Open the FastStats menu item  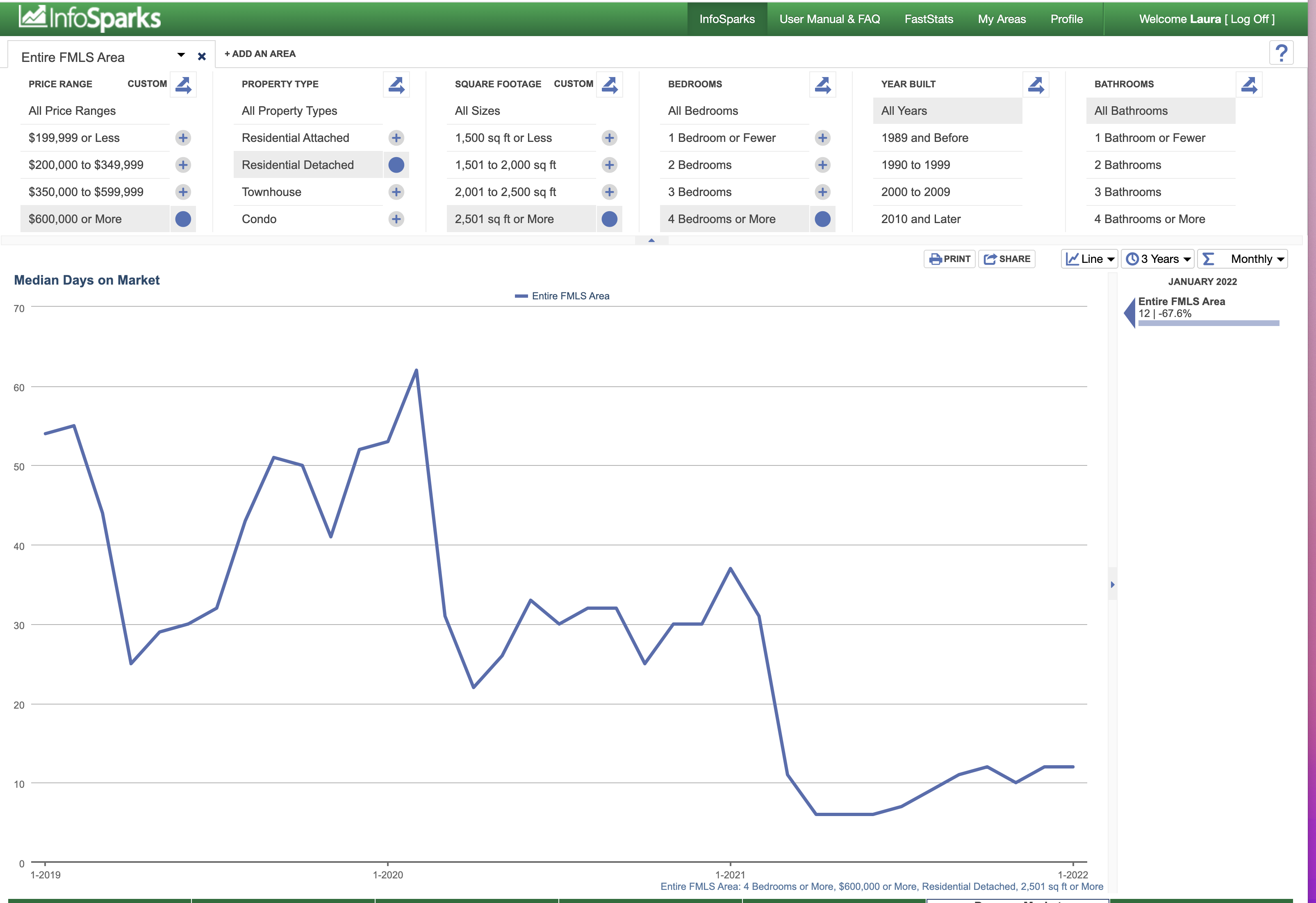pos(928,19)
